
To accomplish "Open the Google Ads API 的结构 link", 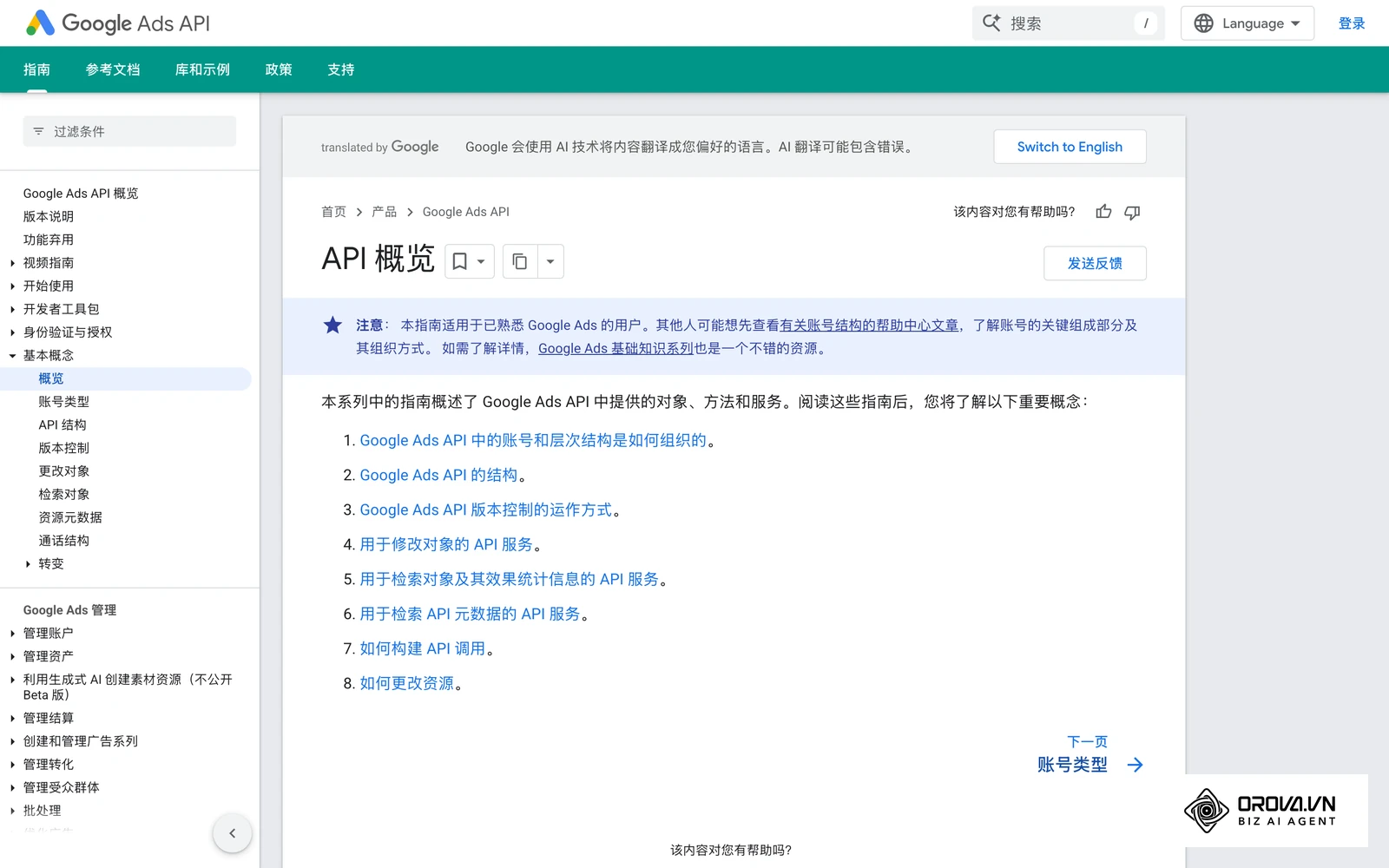I will (438, 475).
